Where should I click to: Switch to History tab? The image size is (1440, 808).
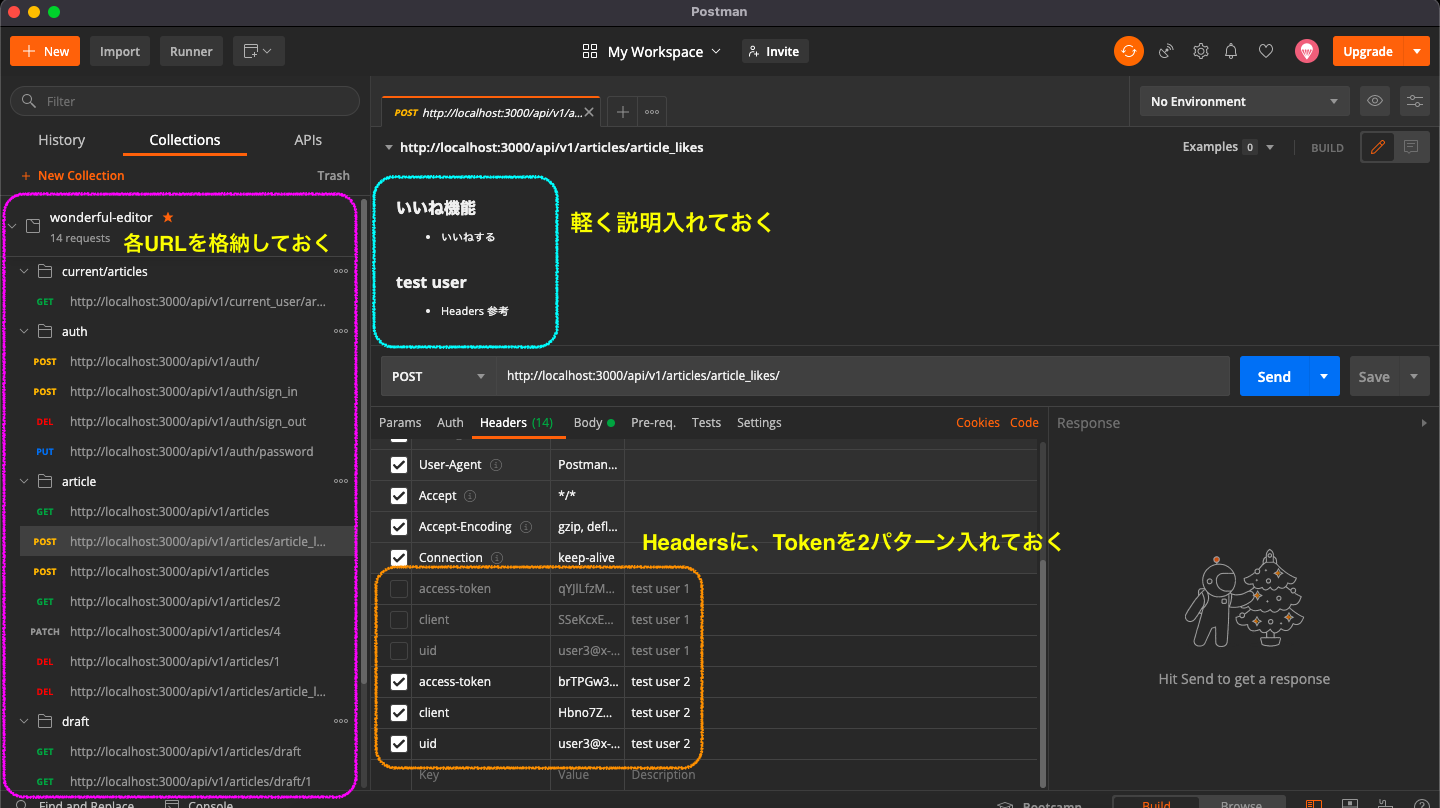point(62,140)
